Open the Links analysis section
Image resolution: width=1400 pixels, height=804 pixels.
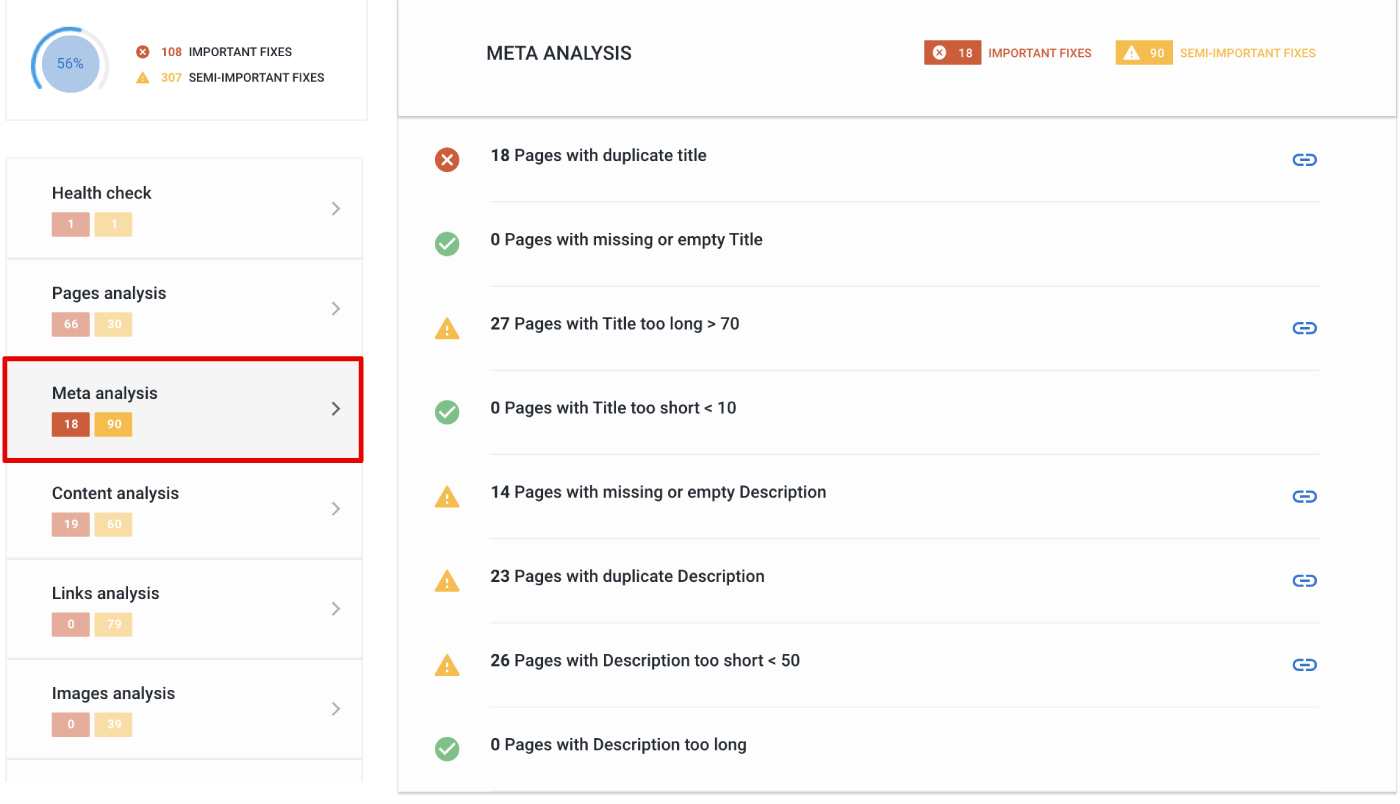(x=184, y=609)
